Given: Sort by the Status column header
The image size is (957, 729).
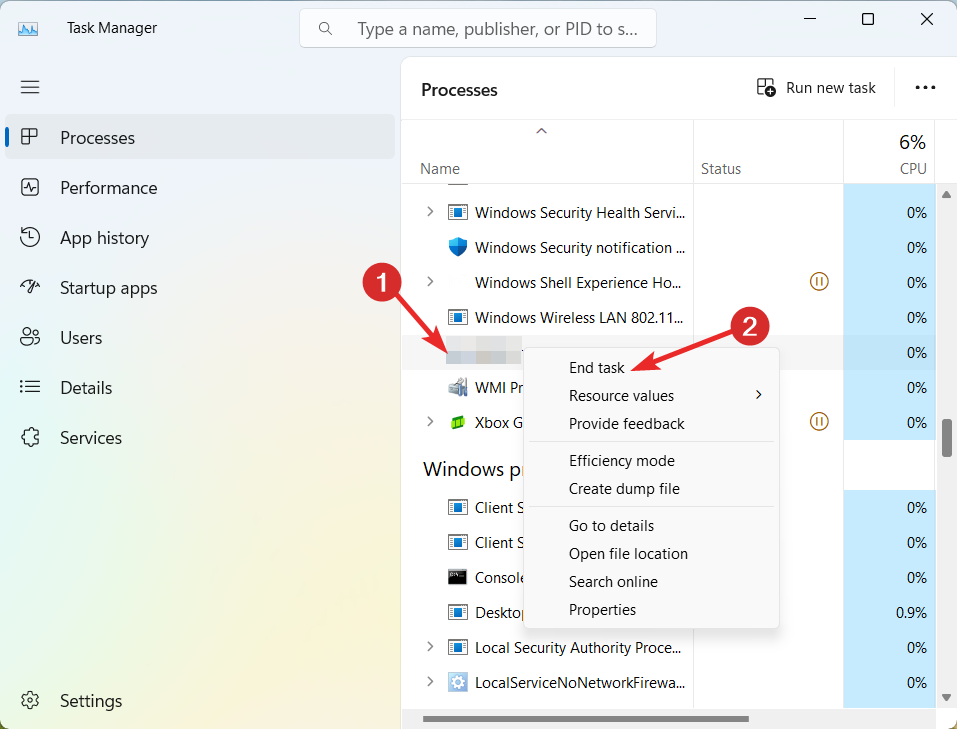Looking at the screenshot, I should [x=768, y=152].
